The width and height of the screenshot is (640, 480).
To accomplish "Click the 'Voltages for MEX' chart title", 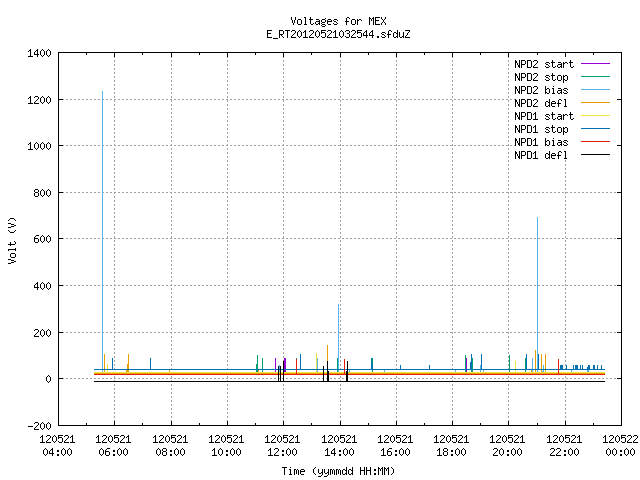I will click(x=338, y=21).
